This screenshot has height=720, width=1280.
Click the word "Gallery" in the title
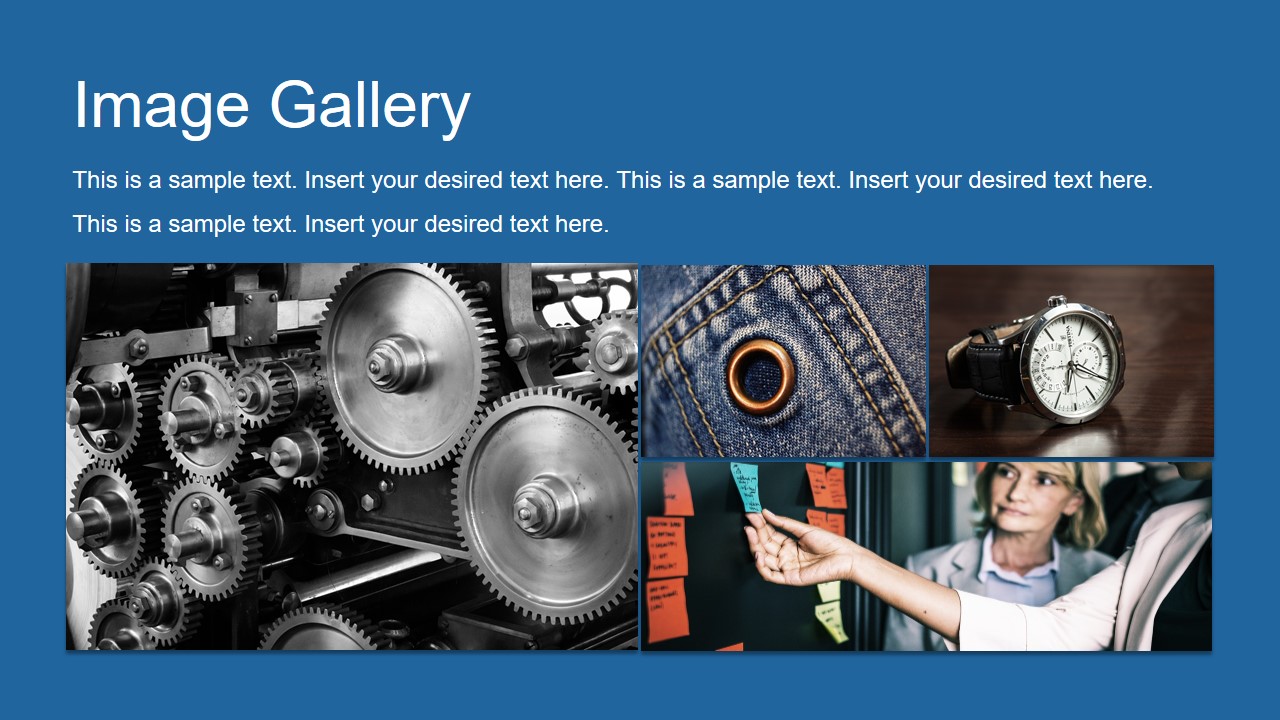tap(370, 106)
